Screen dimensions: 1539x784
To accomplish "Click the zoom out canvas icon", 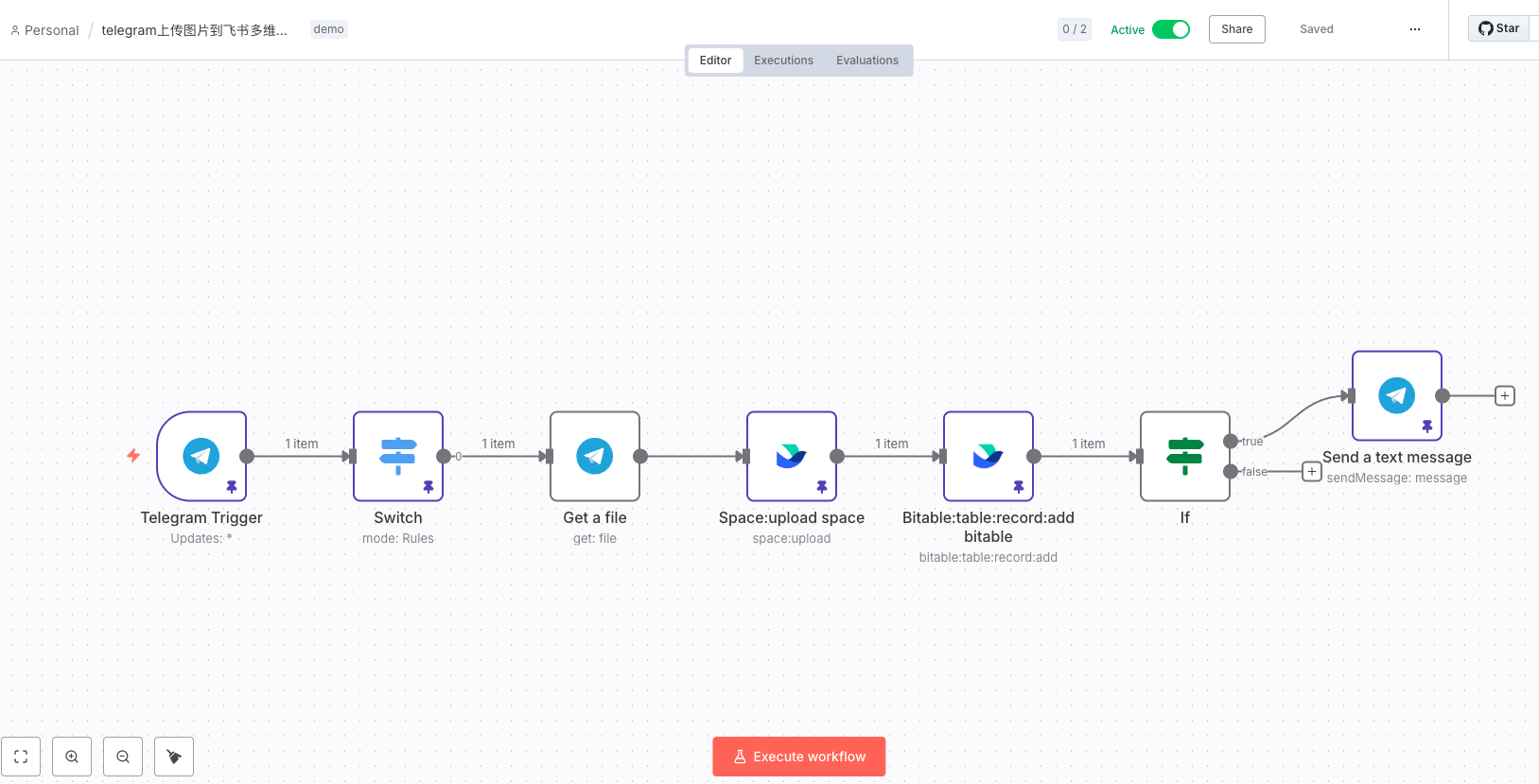I will (x=123, y=757).
